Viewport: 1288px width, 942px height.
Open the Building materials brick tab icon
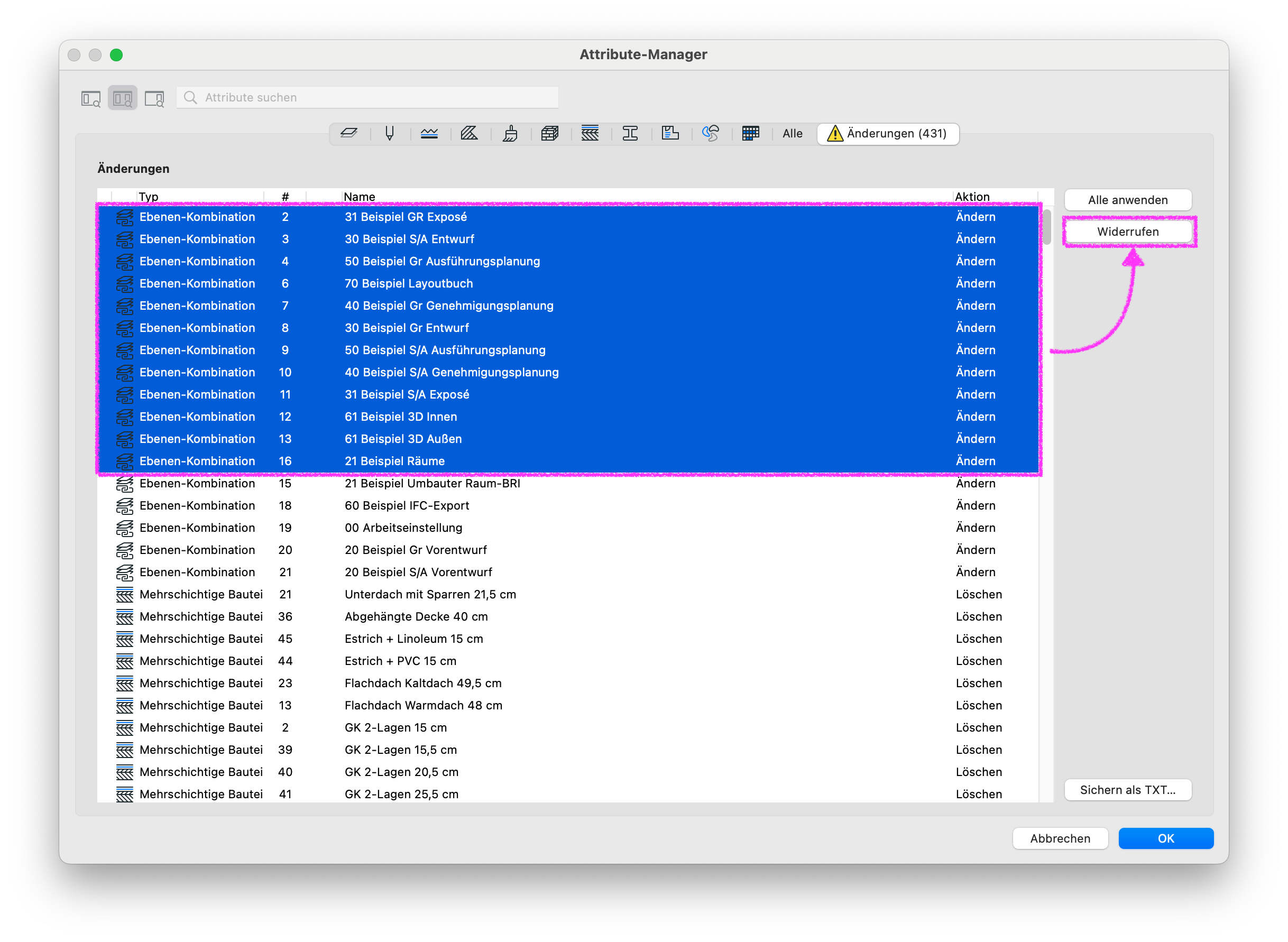click(550, 133)
